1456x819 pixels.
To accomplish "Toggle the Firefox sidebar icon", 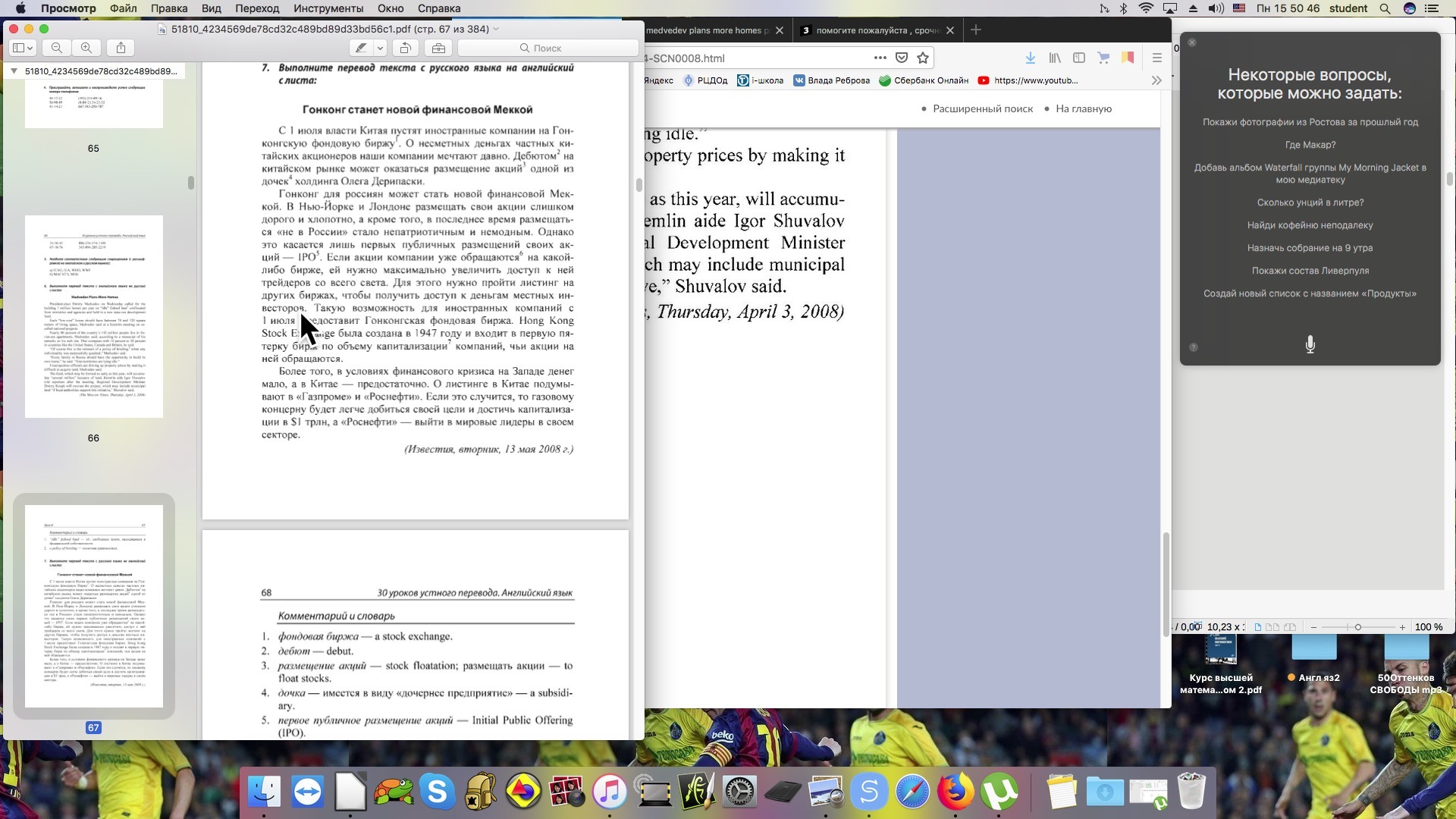I will click(x=1079, y=58).
